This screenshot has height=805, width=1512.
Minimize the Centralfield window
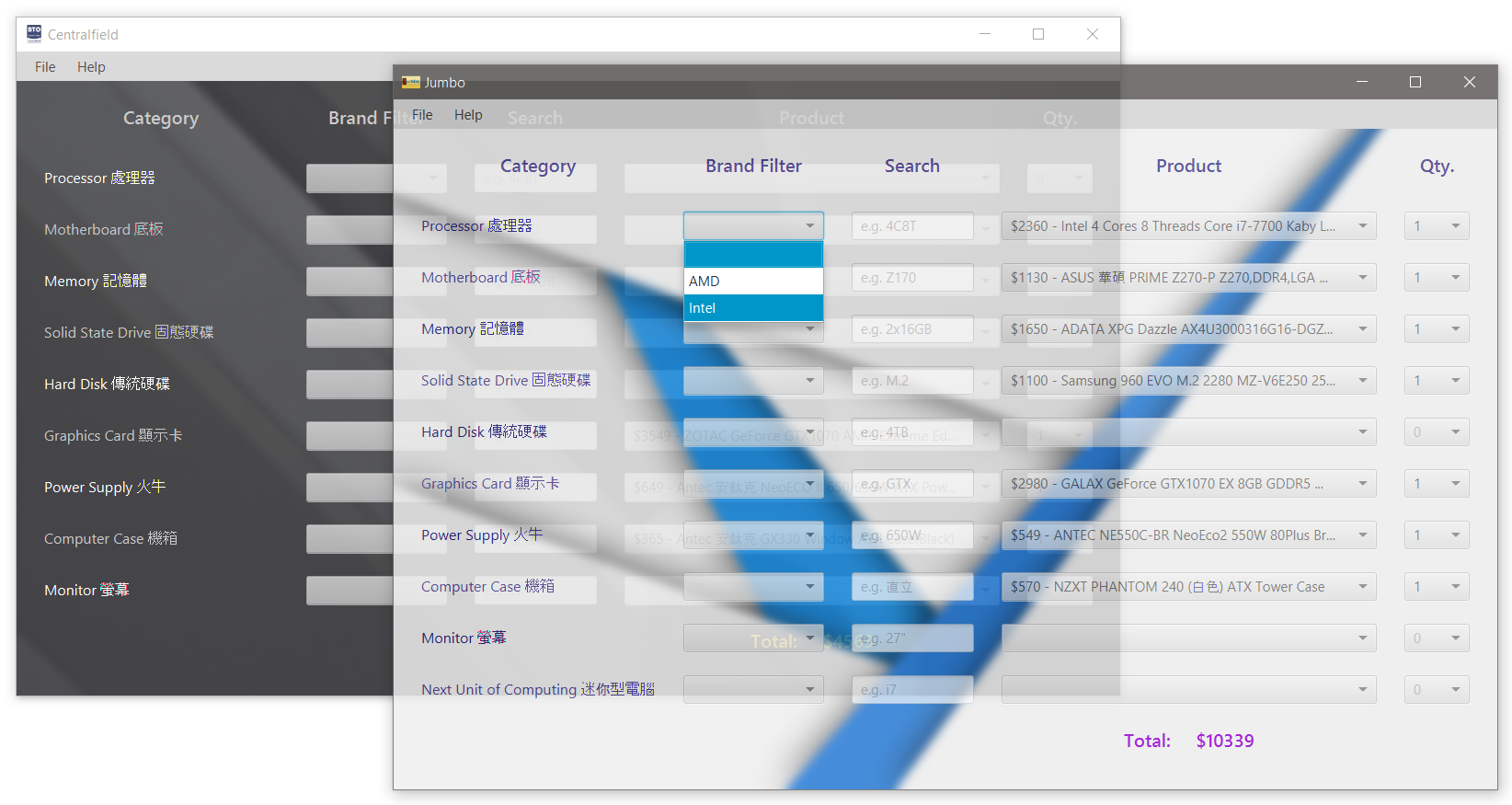pyautogui.click(x=985, y=34)
